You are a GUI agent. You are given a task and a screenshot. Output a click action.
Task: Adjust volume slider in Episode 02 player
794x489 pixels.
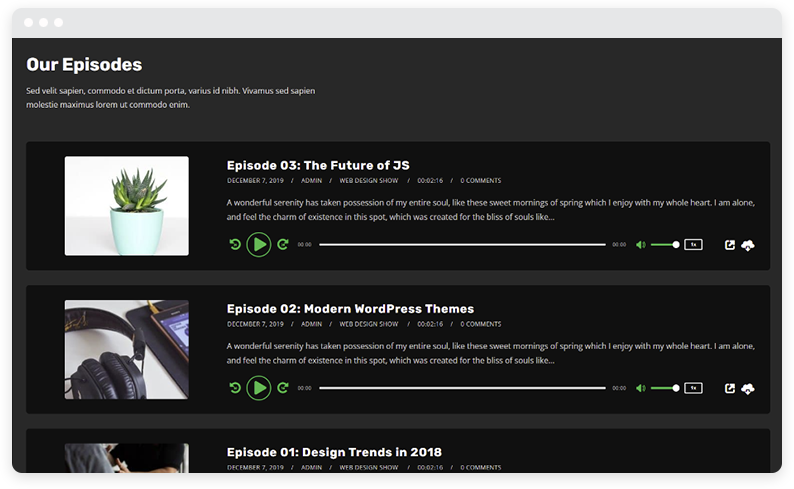665,388
